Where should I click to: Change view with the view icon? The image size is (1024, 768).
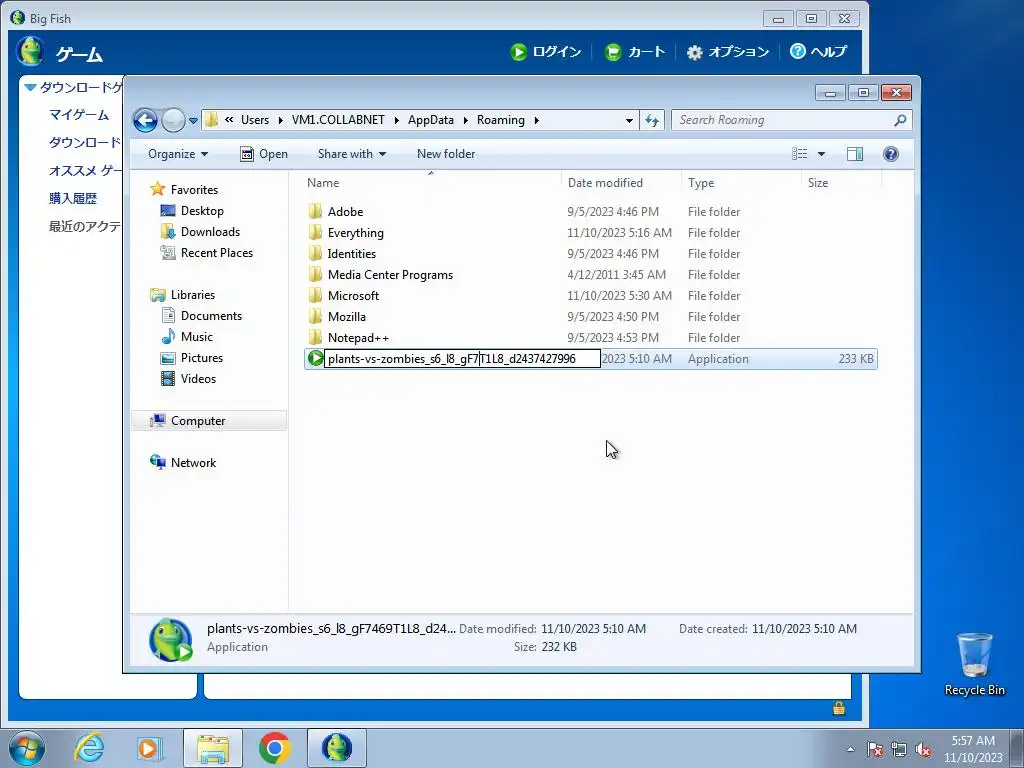click(x=799, y=154)
